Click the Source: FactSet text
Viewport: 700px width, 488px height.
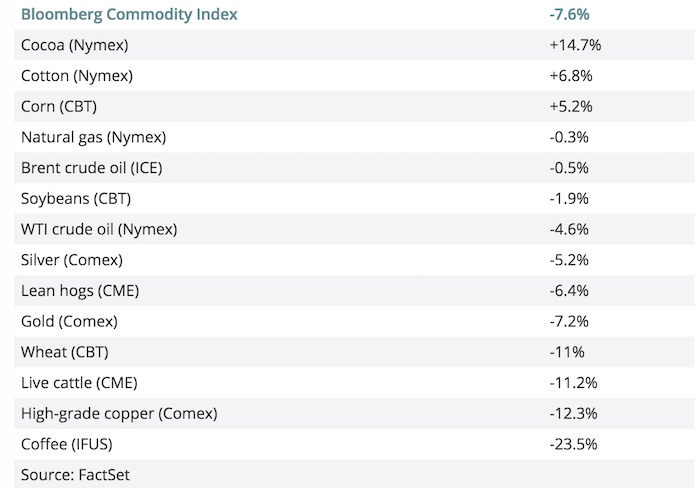74,475
